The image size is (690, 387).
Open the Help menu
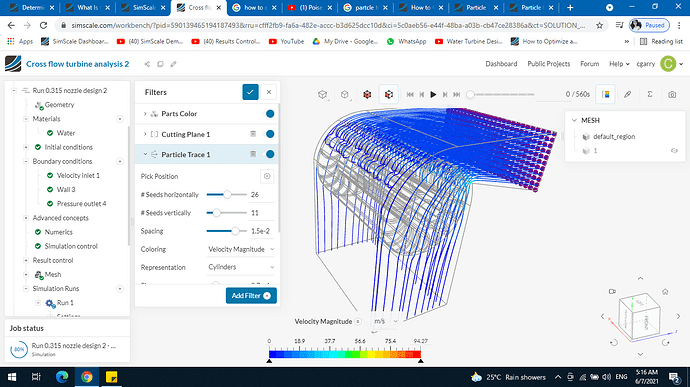coord(619,64)
